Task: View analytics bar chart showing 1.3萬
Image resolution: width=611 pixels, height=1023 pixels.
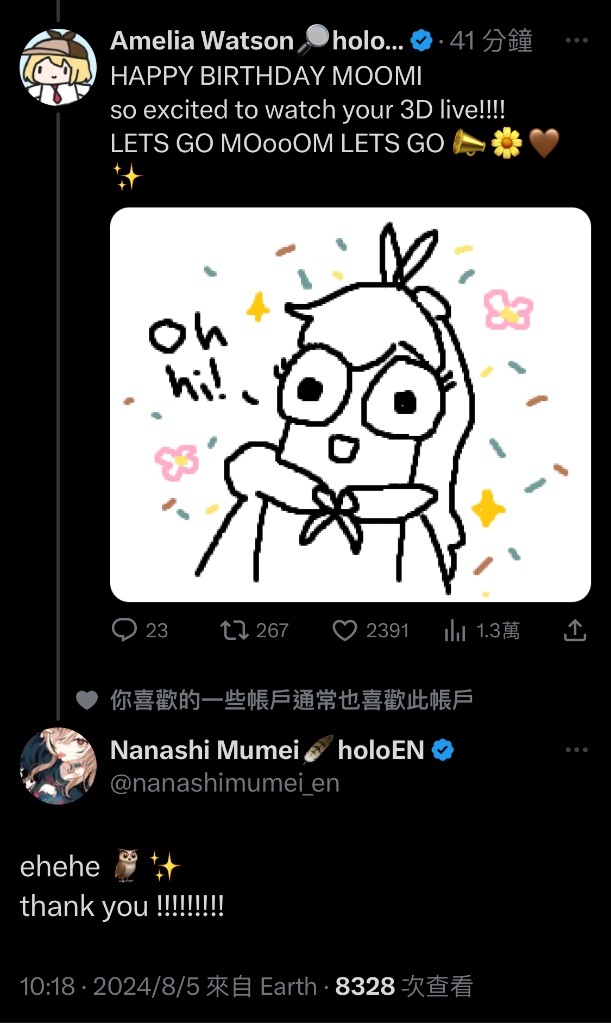Action: (x=455, y=630)
